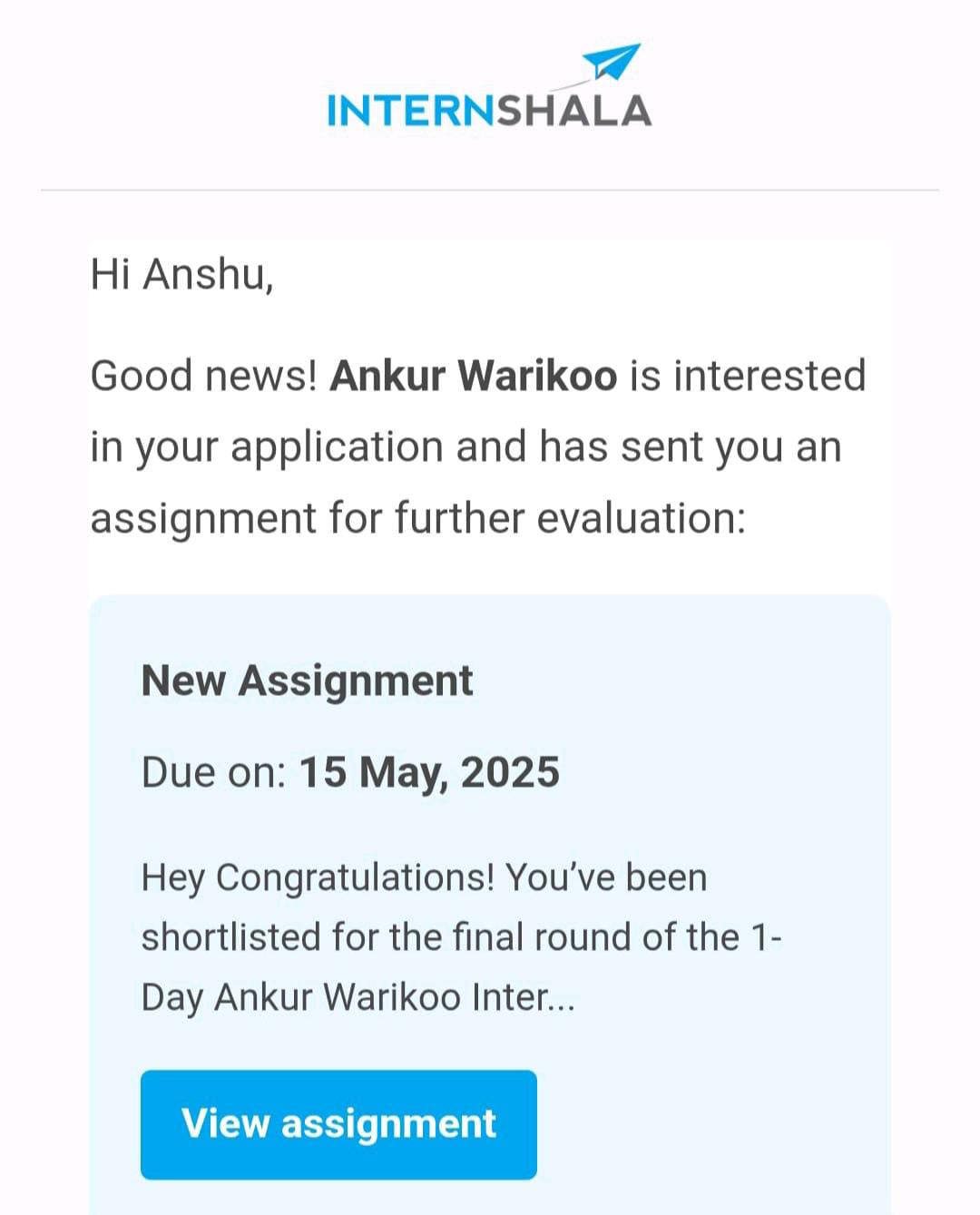This screenshot has height=1215, width=980.
Task: Open the View assignment button
Action: click(x=338, y=1124)
